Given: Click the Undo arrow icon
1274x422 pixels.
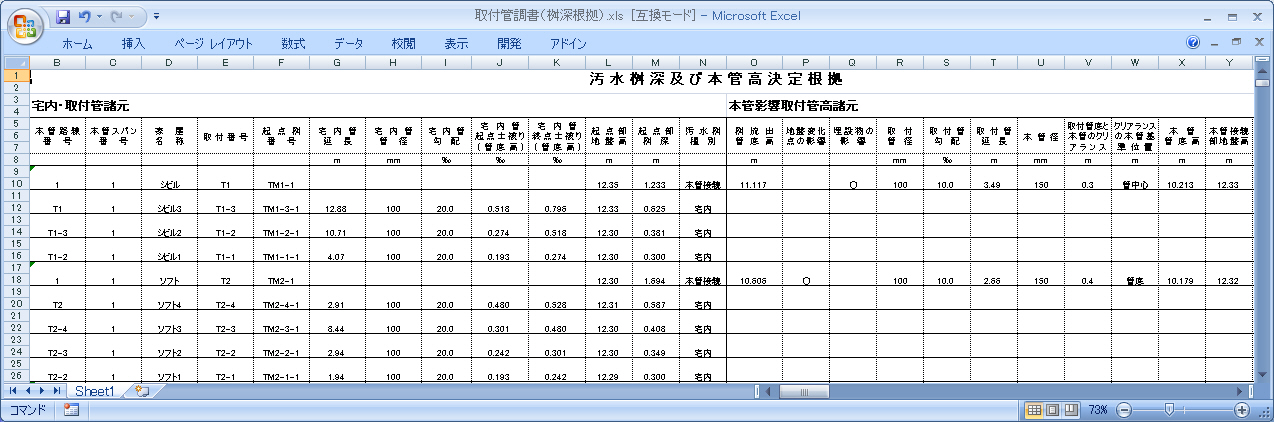Looking at the screenshot, I should click(x=85, y=17).
